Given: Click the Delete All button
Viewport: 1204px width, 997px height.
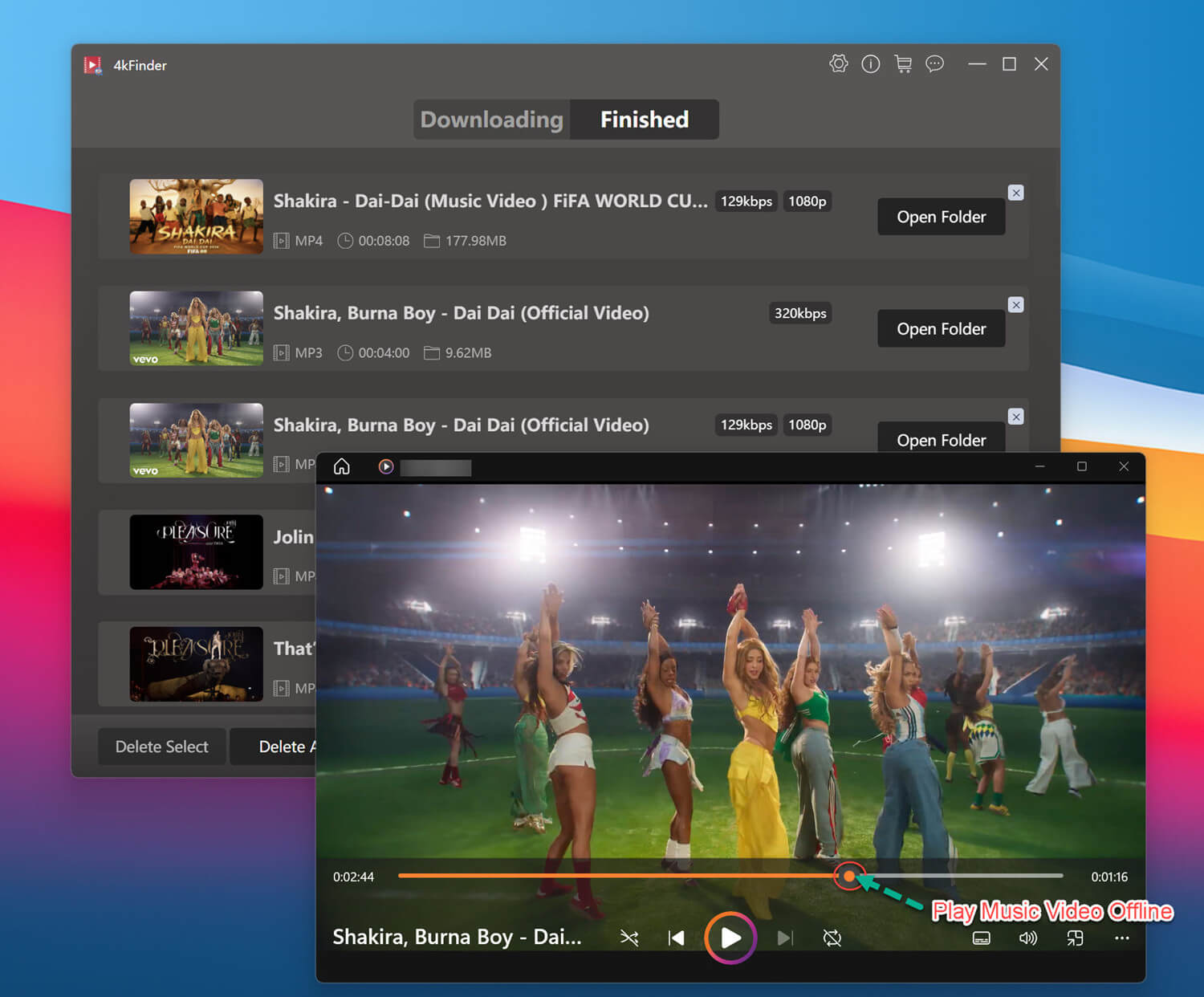Looking at the screenshot, I should [274, 747].
